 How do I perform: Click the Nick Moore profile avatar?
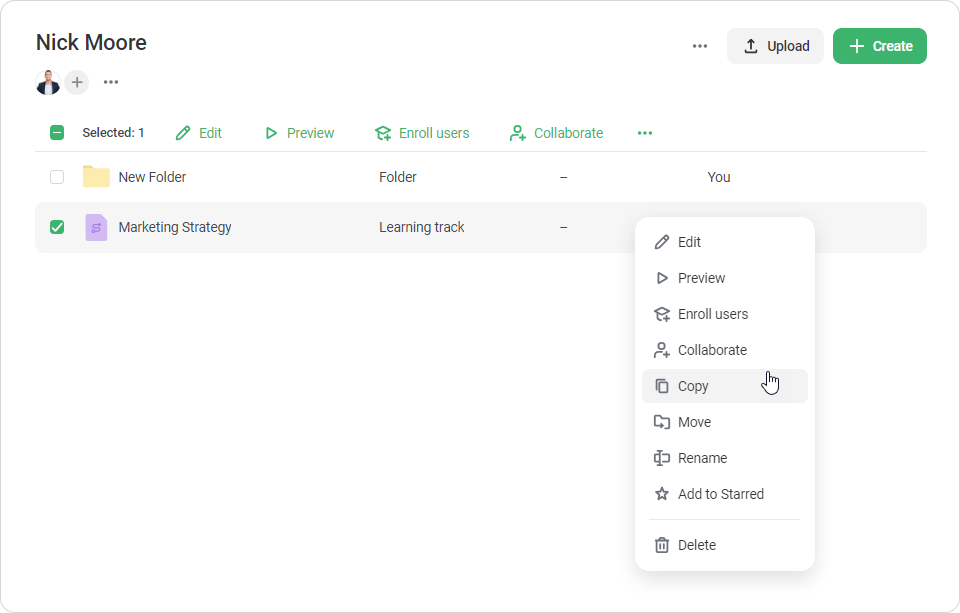tap(48, 83)
